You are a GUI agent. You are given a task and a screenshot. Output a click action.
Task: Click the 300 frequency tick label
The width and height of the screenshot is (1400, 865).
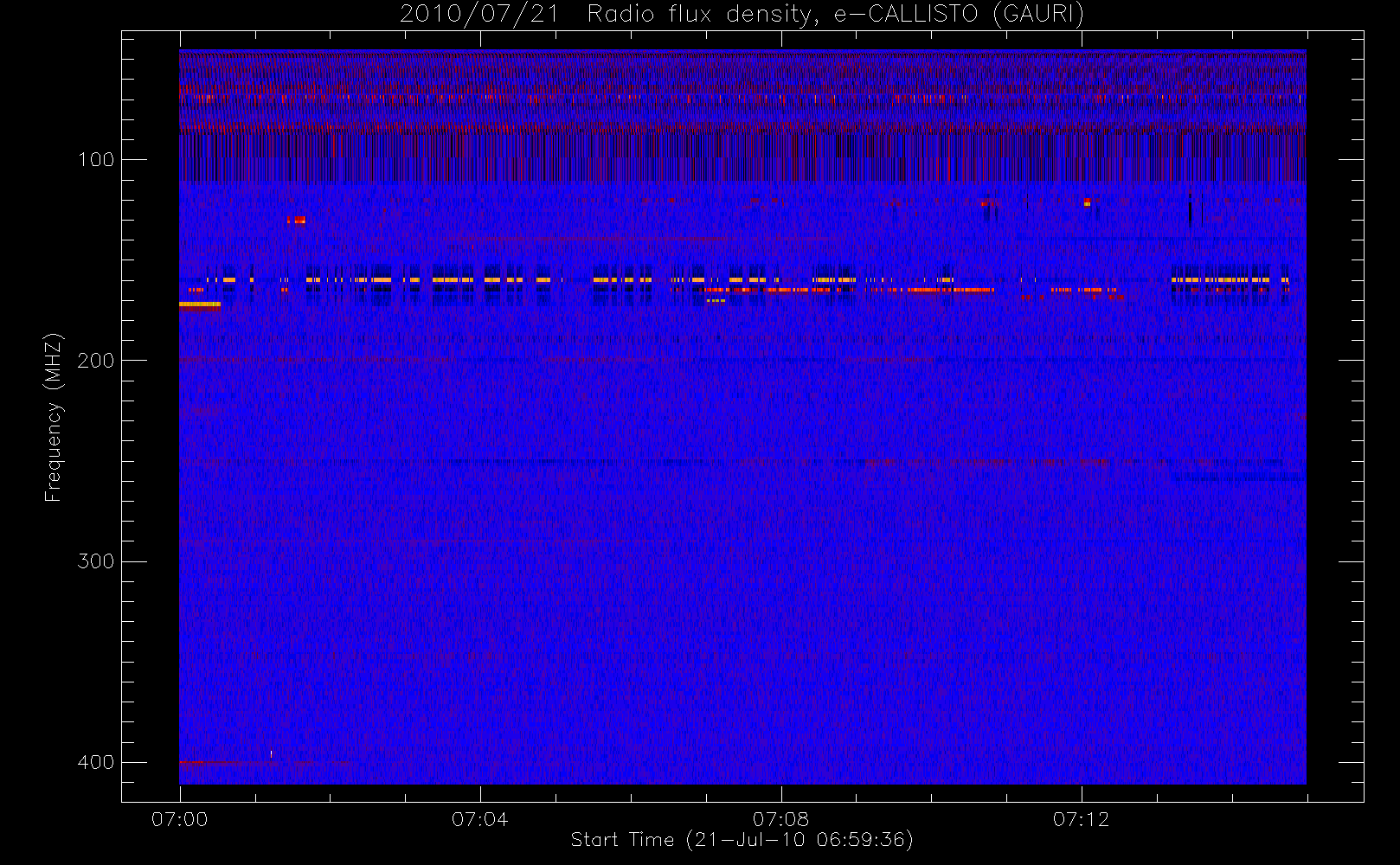click(95, 561)
